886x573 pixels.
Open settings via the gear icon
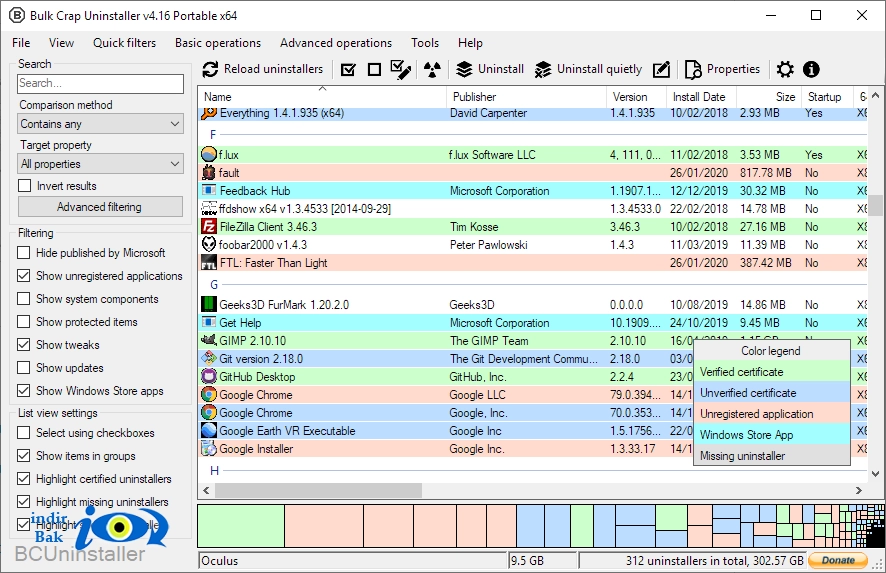click(785, 70)
